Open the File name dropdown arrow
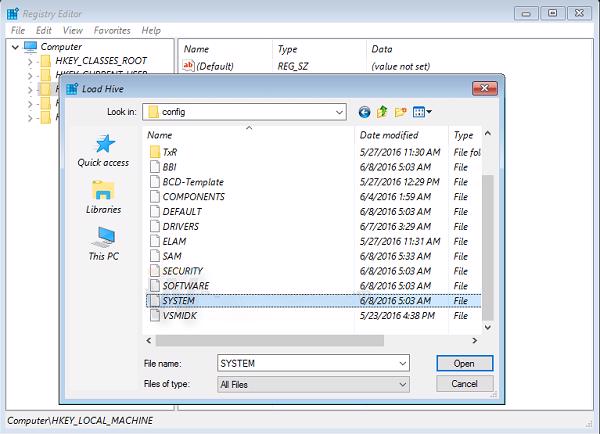The height and width of the screenshot is (434, 600). click(x=403, y=363)
